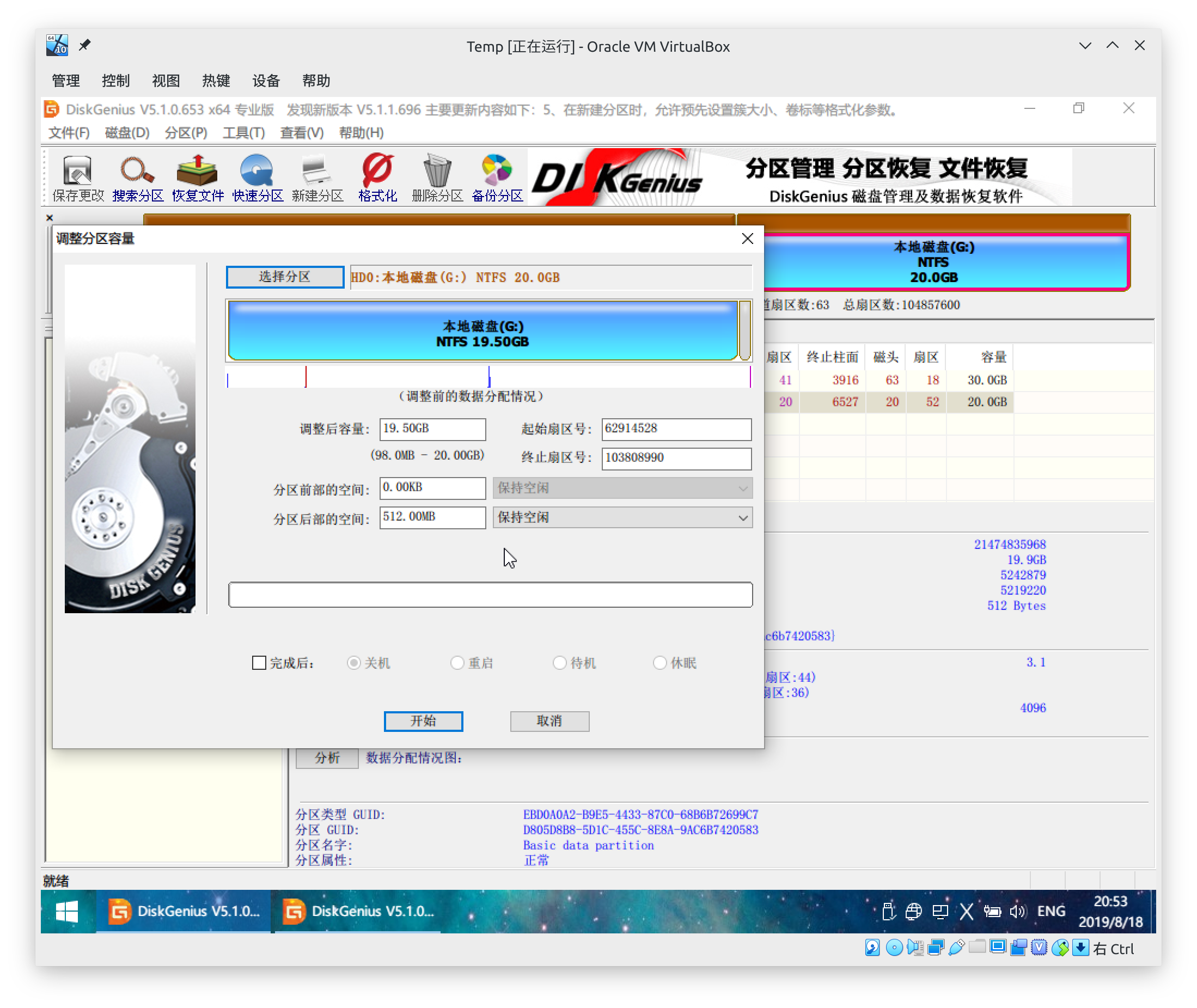Image resolution: width=1197 pixels, height=1008 pixels.
Task: Open DiskGenius 查看(V) menu
Action: coord(302,132)
